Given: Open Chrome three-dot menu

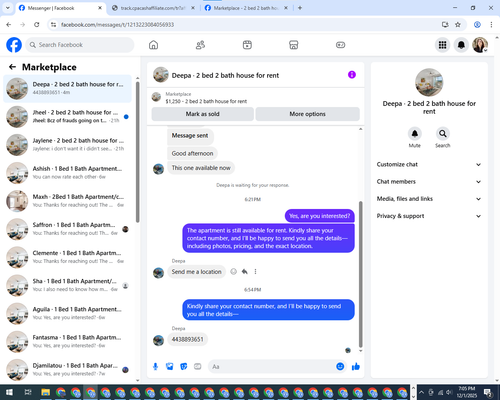Looking at the screenshot, I should [491, 25].
